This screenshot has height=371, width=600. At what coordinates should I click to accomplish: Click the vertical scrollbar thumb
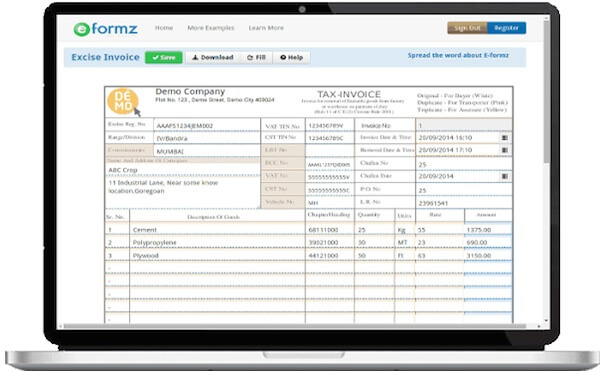pyautogui.click(x=546, y=91)
